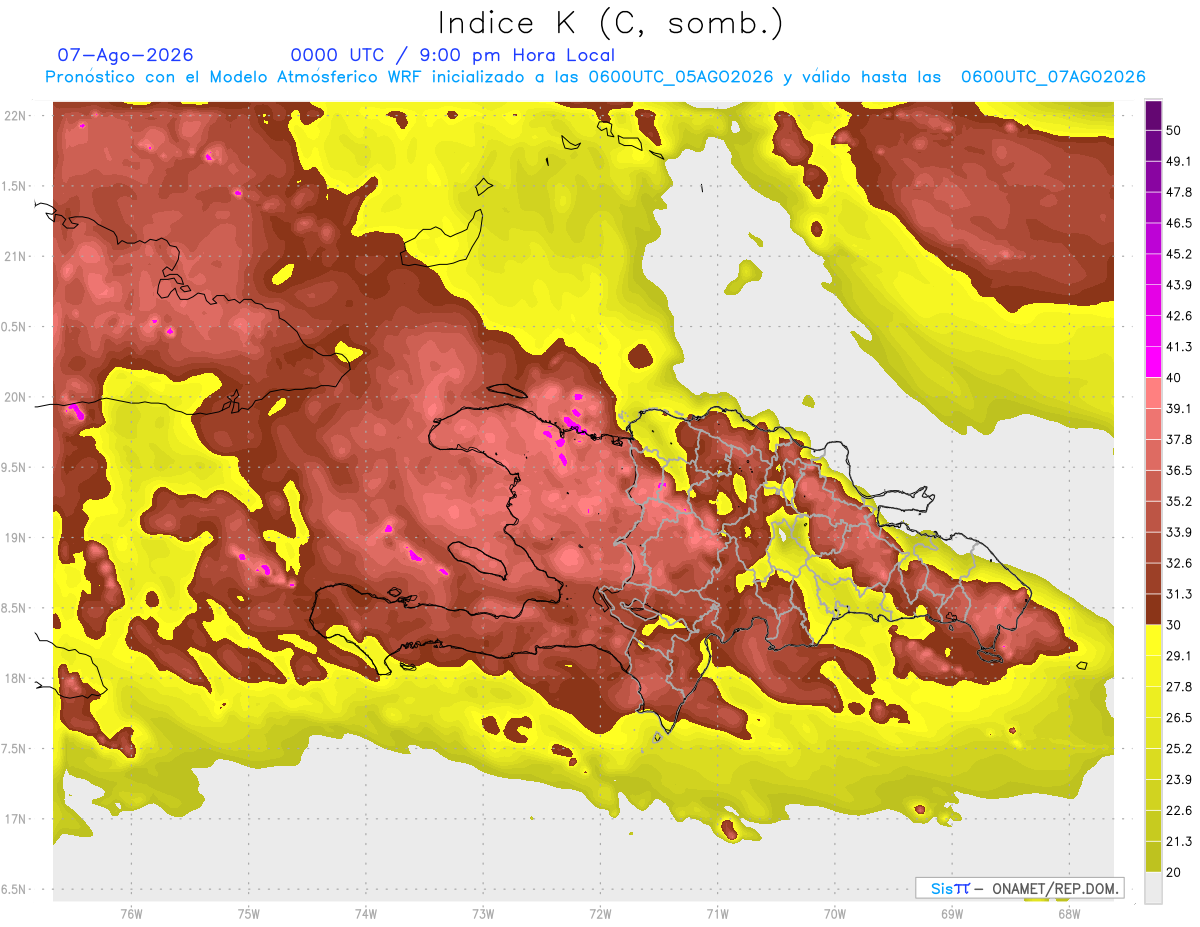Screen dimensions: 1200x927
Task: Click the 22N latitude label
Action: pos(16,116)
